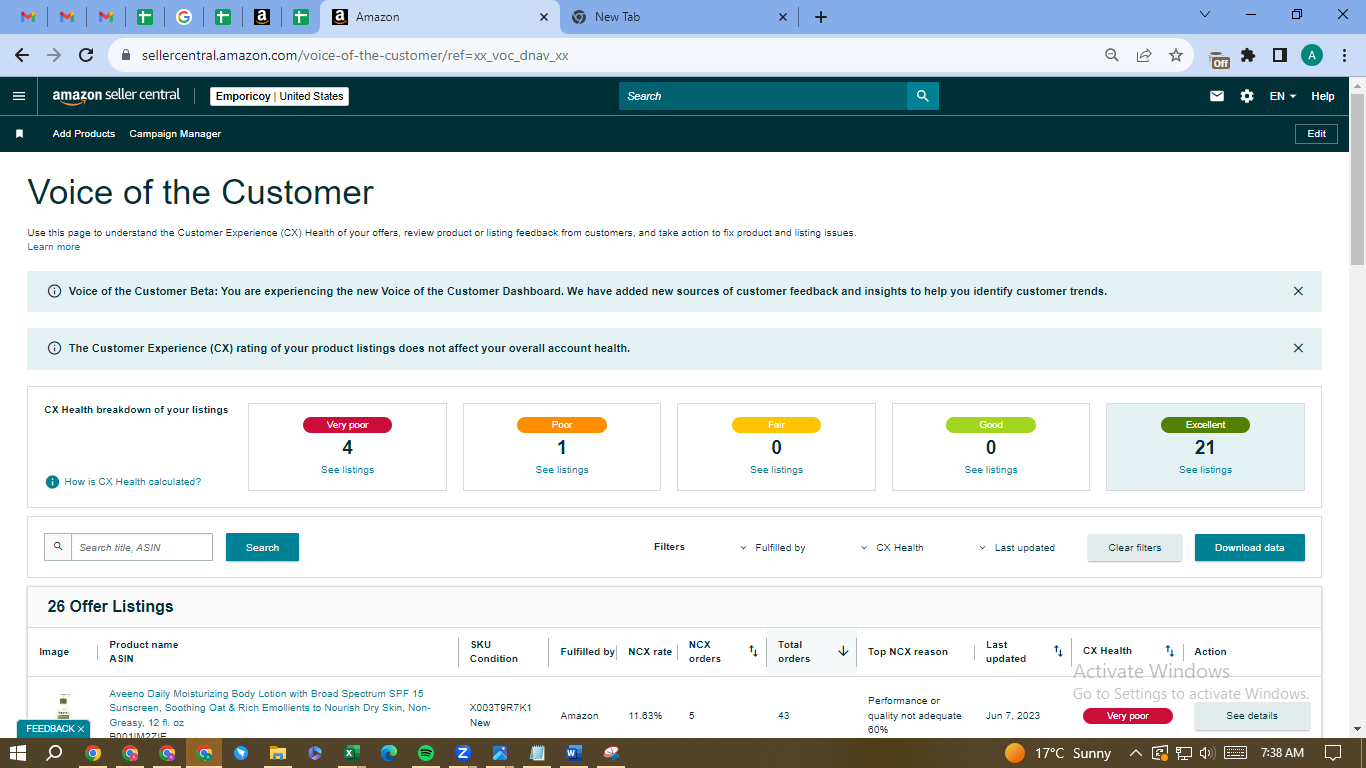
Task: Open the EN language dropdown
Action: [x=1283, y=96]
